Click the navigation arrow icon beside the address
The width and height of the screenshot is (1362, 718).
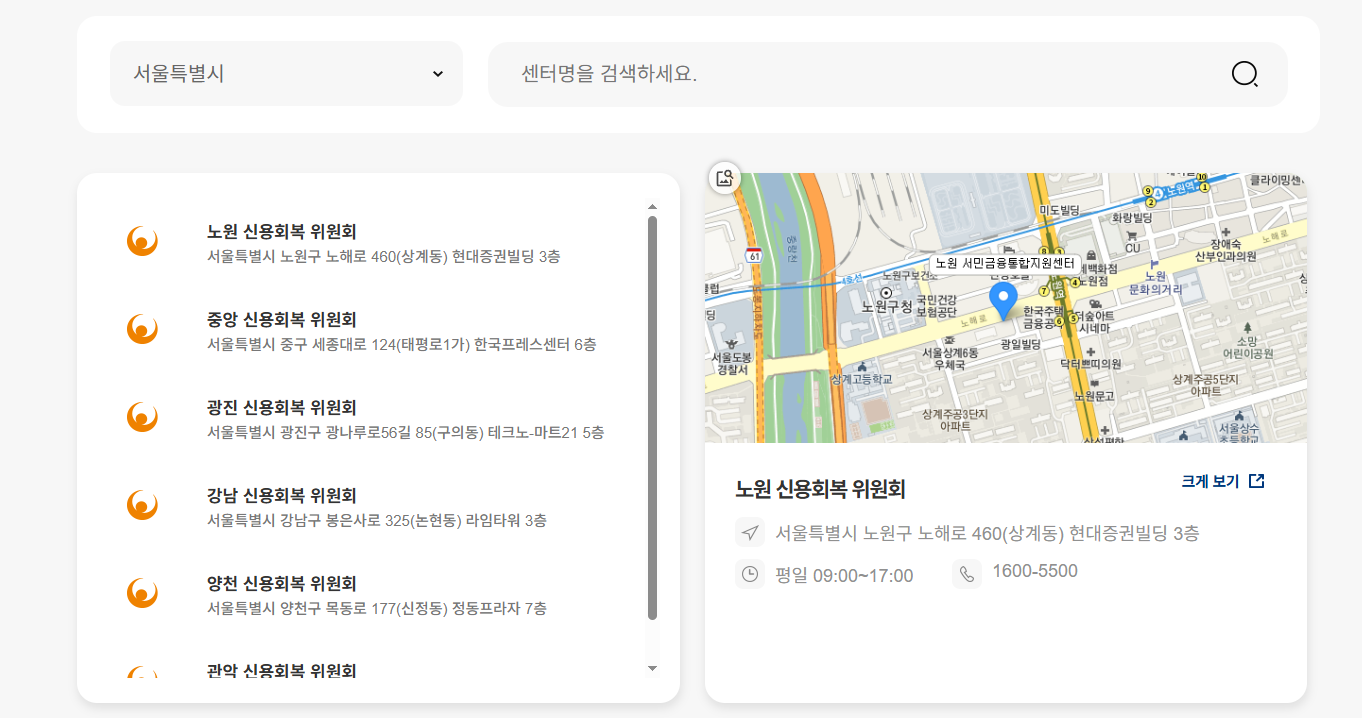click(x=750, y=532)
